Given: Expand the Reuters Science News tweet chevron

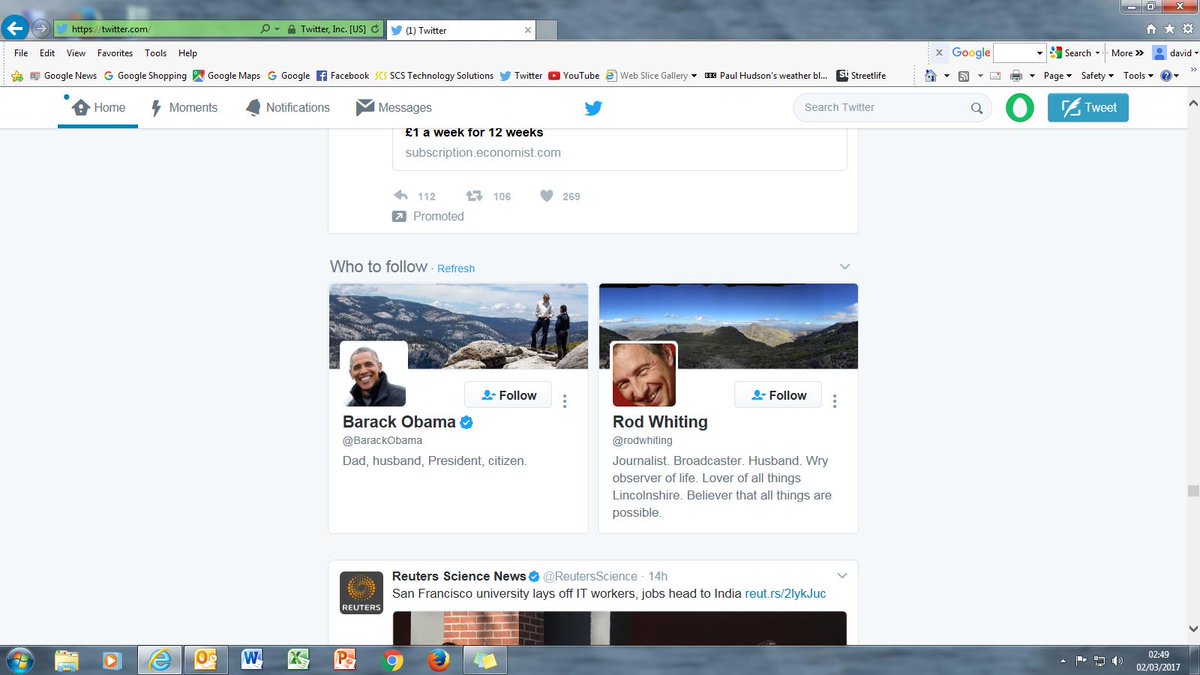Looking at the screenshot, I should pyautogui.click(x=842, y=576).
